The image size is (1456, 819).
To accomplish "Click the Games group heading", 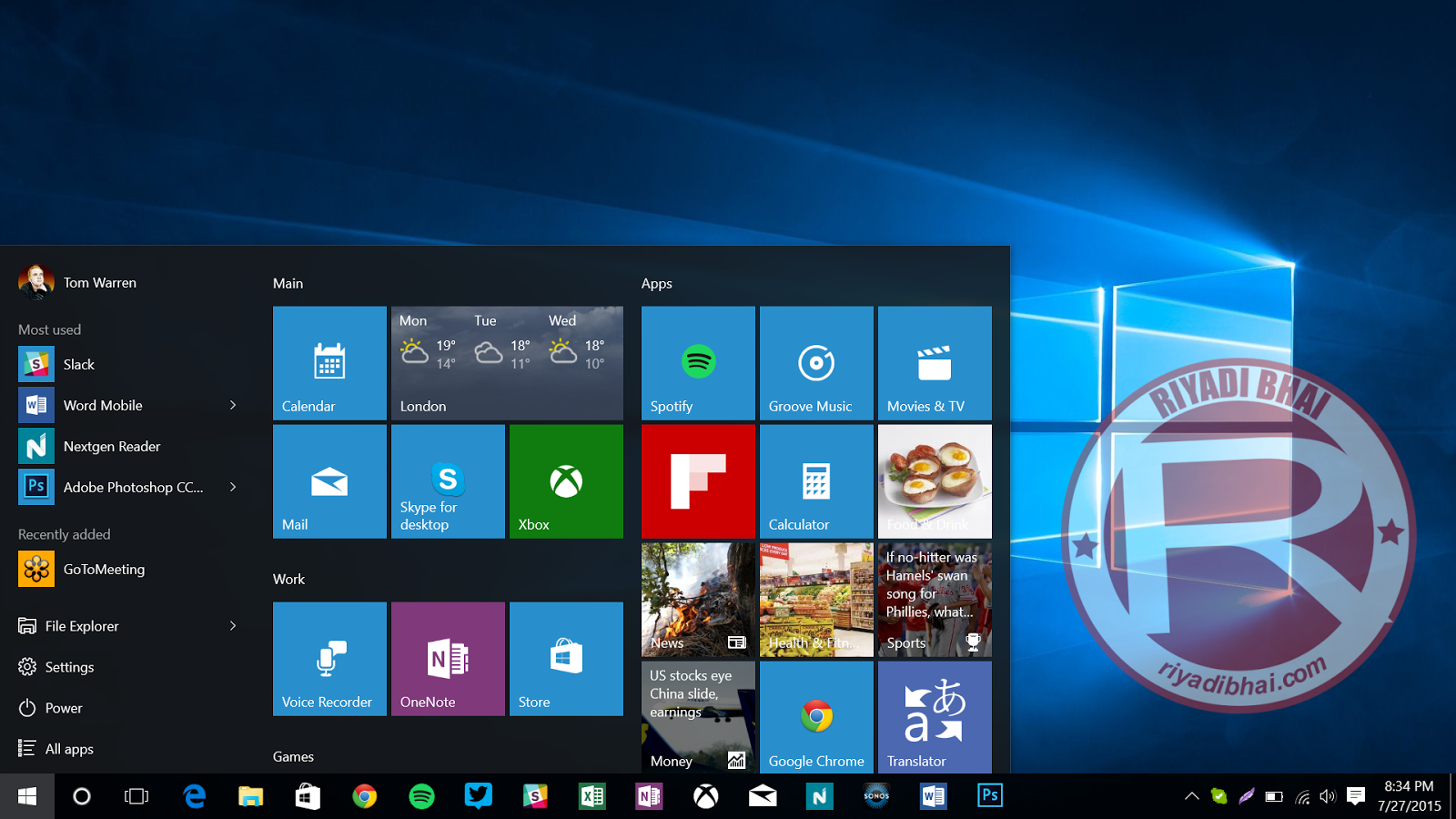I will pyautogui.click(x=293, y=756).
